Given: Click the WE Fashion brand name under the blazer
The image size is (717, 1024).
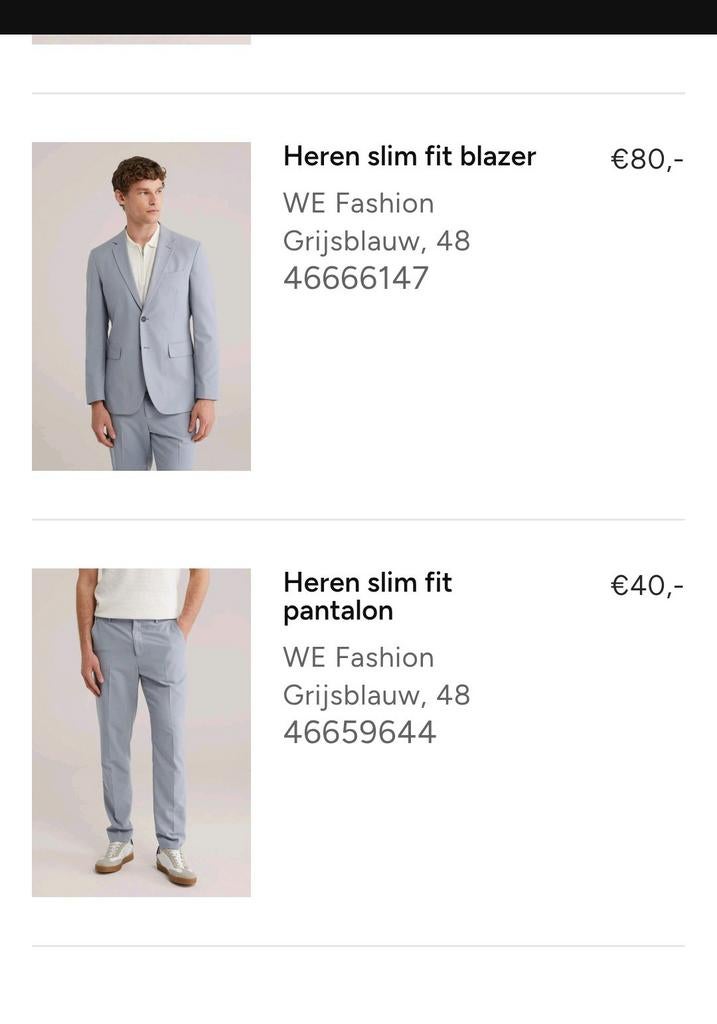Looking at the screenshot, I should tap(358, 203).
